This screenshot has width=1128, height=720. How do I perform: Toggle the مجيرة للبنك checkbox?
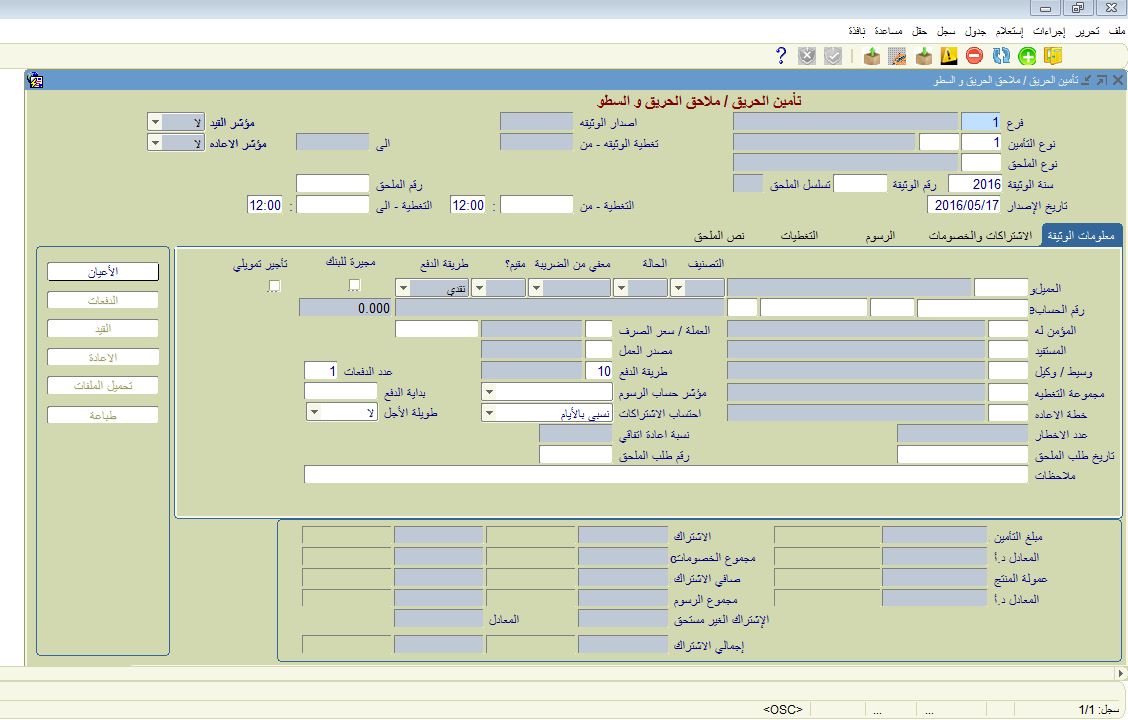tap(354, 287)
